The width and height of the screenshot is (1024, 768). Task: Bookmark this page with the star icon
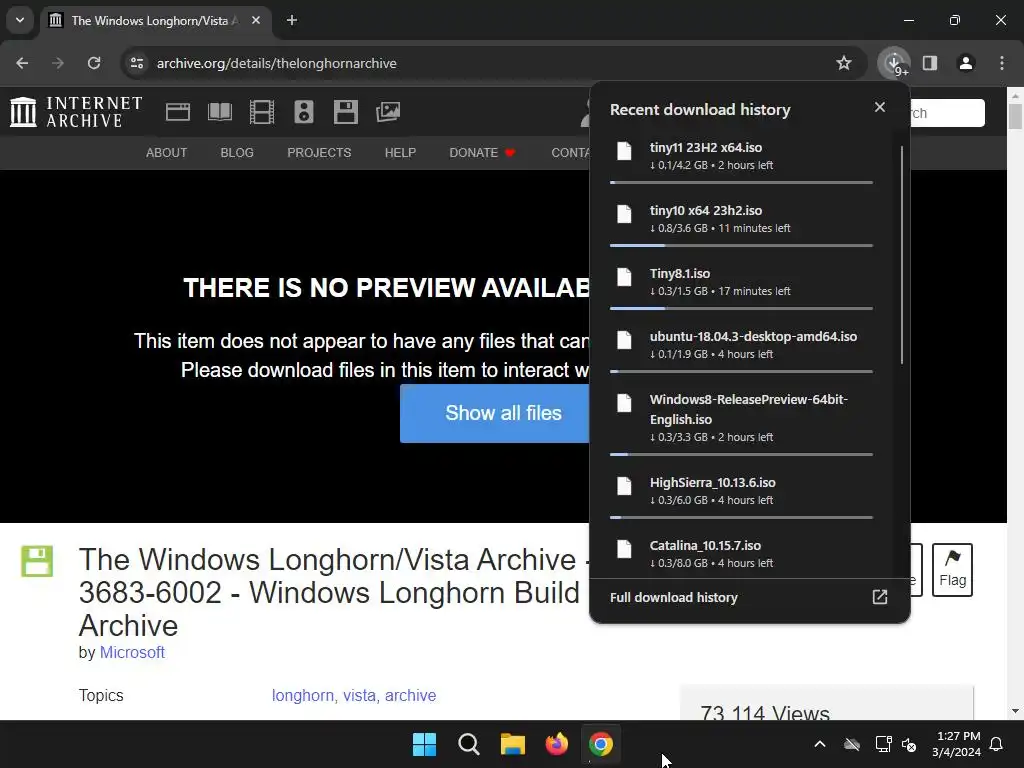[844, 63]
